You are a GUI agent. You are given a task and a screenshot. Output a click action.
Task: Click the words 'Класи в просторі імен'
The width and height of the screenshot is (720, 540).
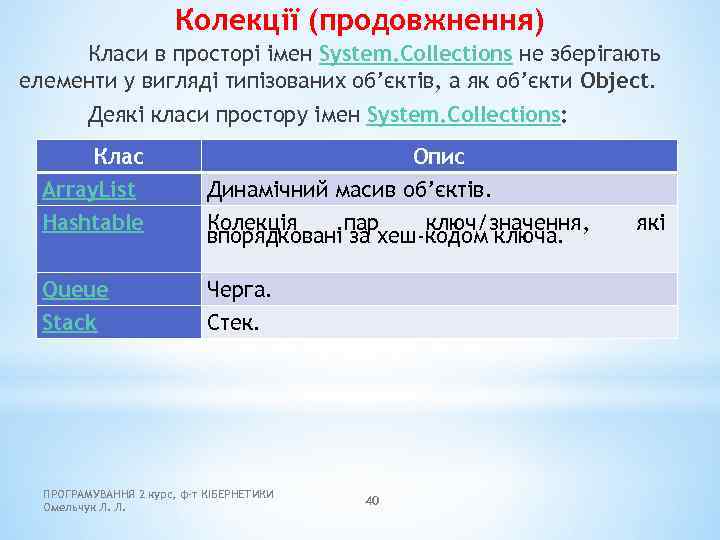[x=200, y=54]
